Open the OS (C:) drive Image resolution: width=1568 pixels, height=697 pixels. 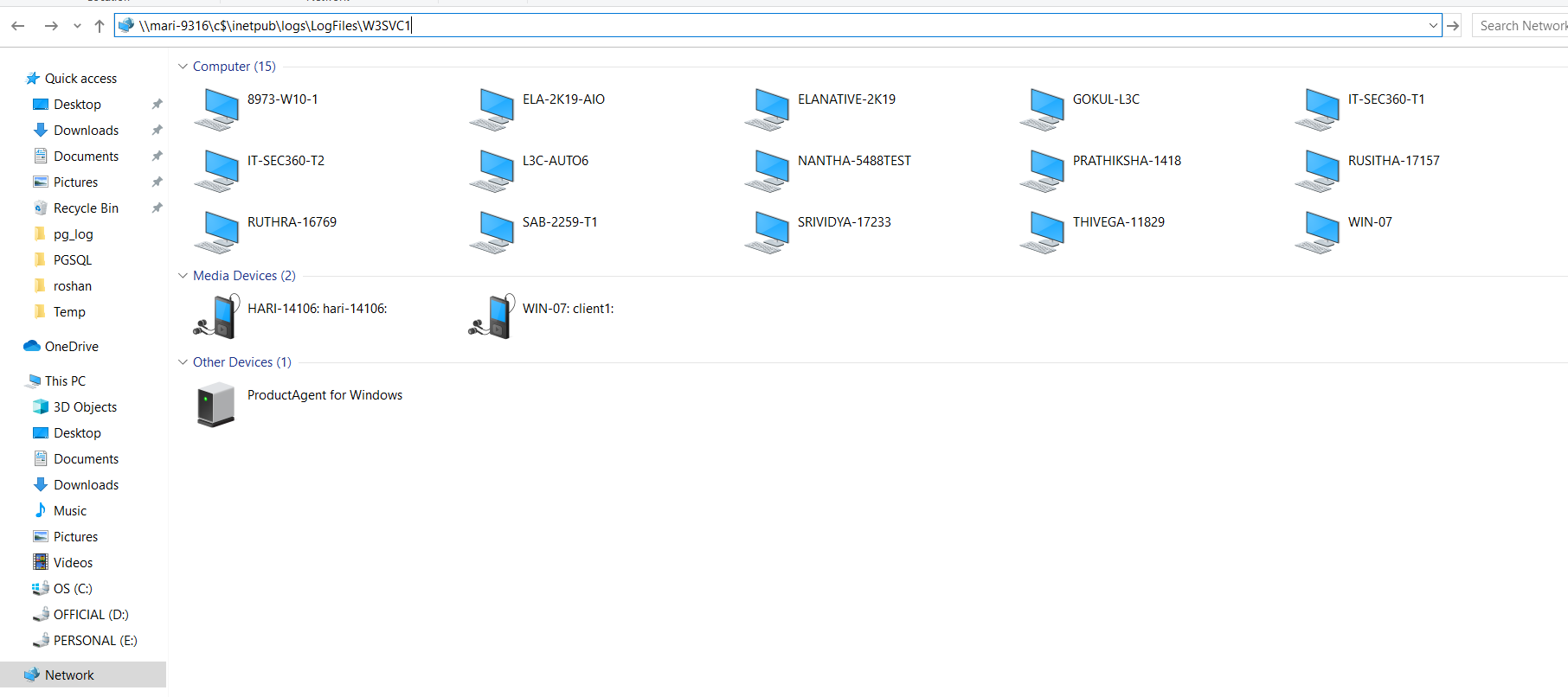pos(73,589)
